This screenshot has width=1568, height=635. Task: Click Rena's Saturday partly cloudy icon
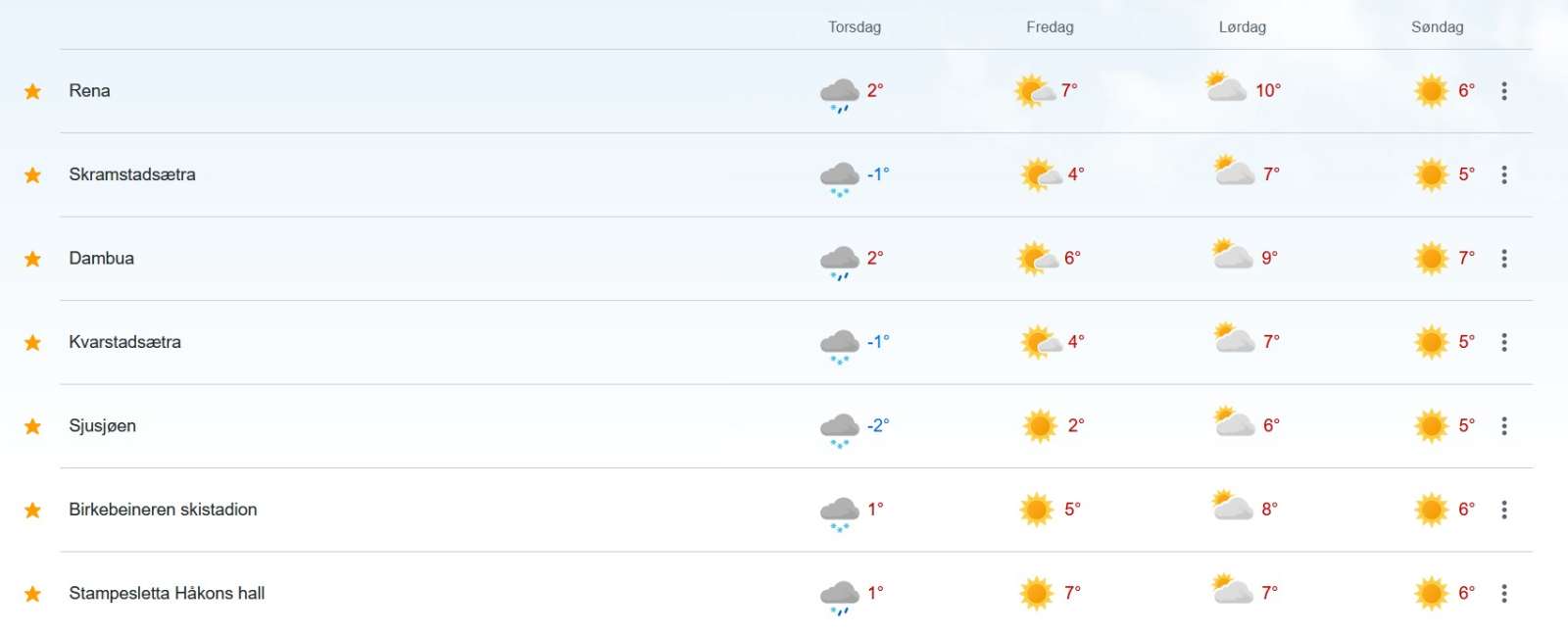1226,87
